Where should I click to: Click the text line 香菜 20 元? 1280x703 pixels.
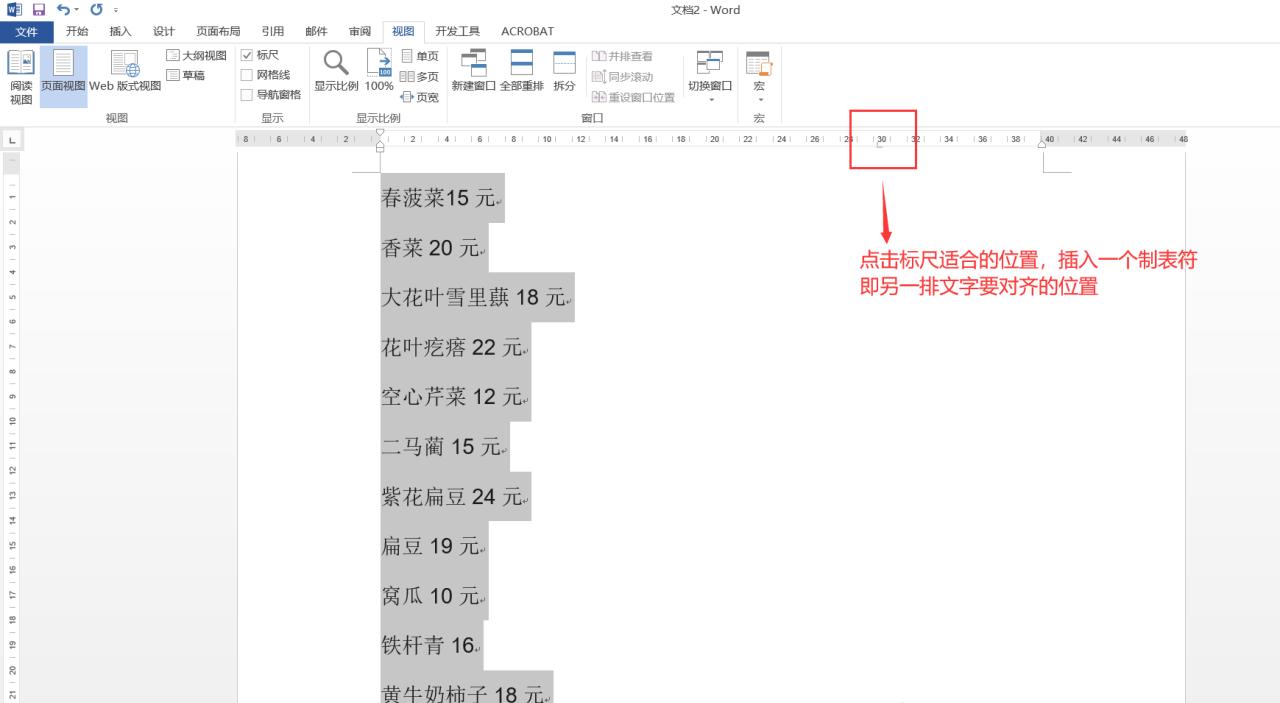click(433, 248)
